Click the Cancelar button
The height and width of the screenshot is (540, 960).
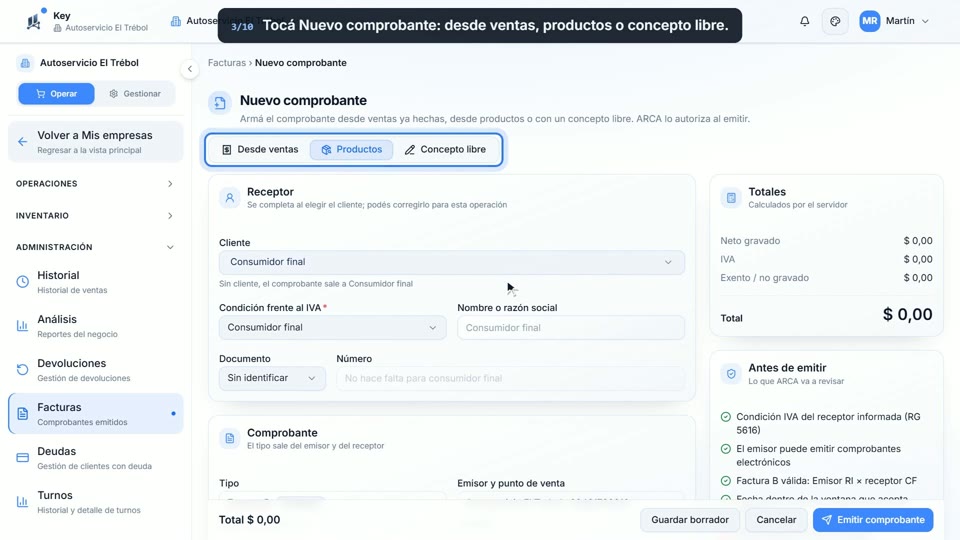(x=776, y=520)
